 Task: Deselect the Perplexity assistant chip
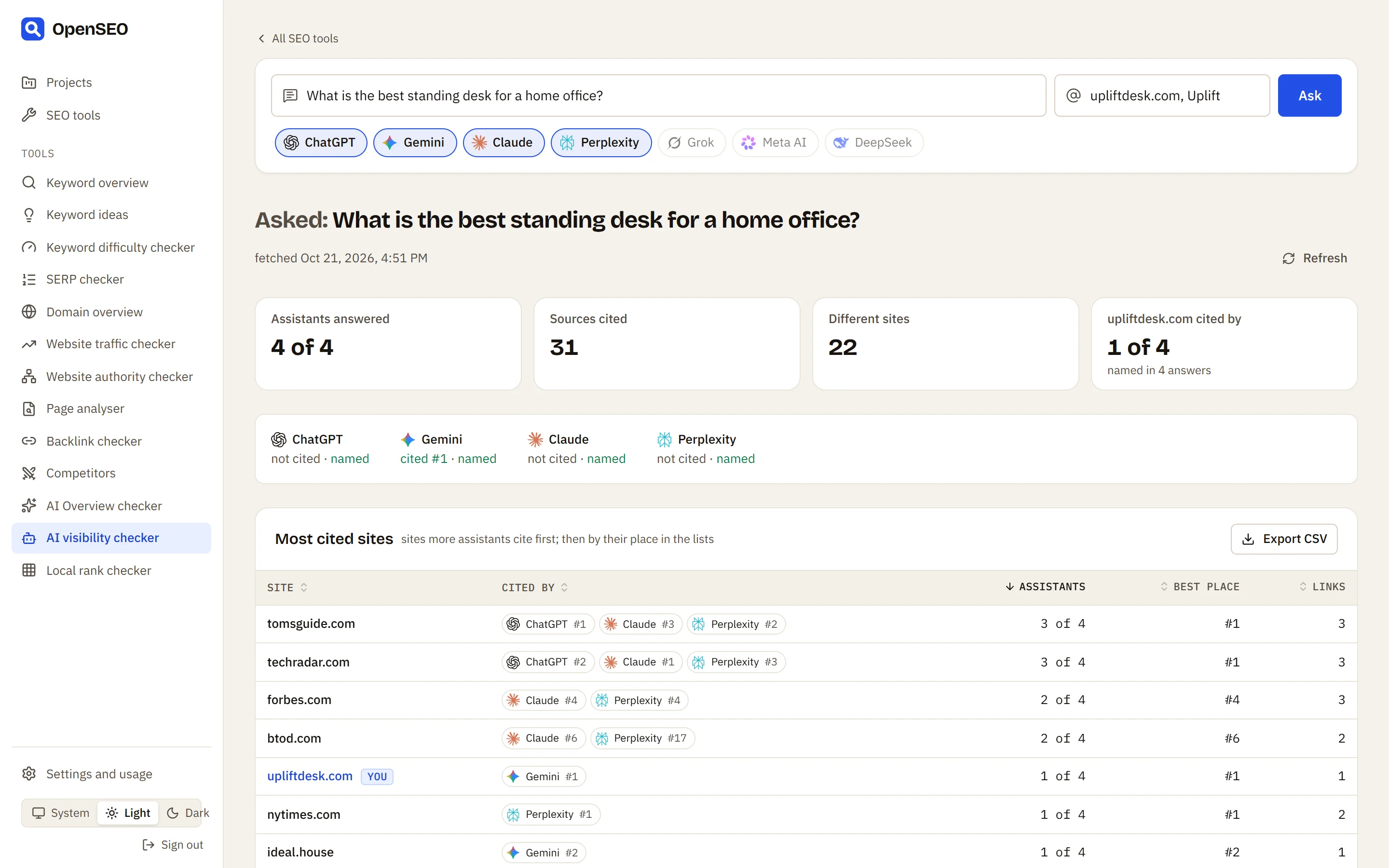pyautogui.click(x=601, y=142)
